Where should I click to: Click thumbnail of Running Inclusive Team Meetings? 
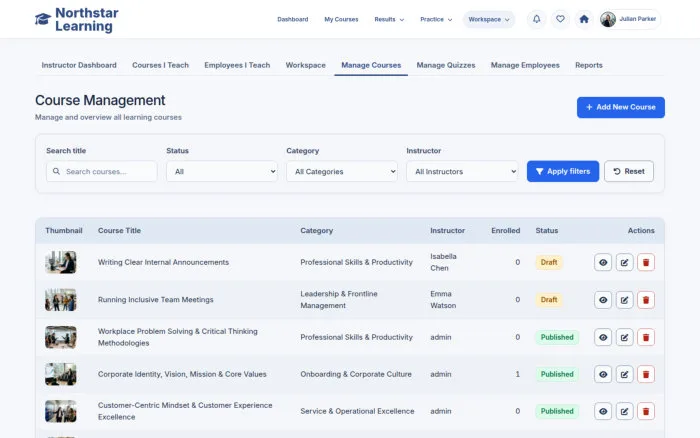[x=61, y=300]
